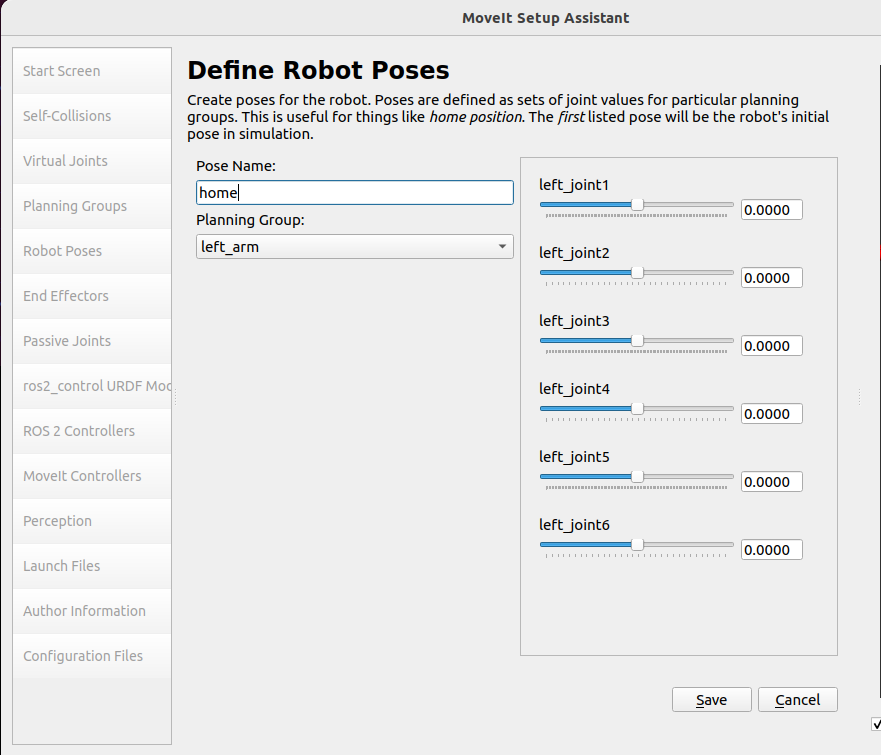The height and width of the screenshot is (755, 881).
Task: Open Author Information step
Action: coord(92,611)
